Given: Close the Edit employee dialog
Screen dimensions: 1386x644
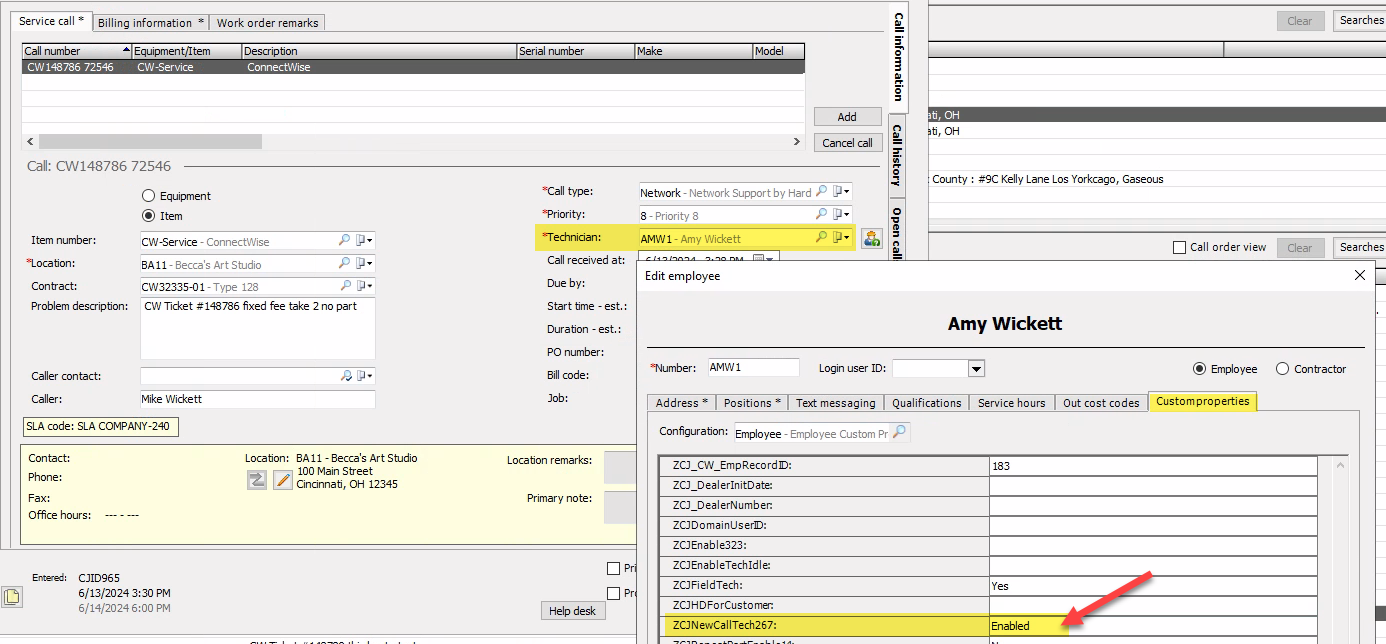Looking at the screenshot, I should [1359, 275].
